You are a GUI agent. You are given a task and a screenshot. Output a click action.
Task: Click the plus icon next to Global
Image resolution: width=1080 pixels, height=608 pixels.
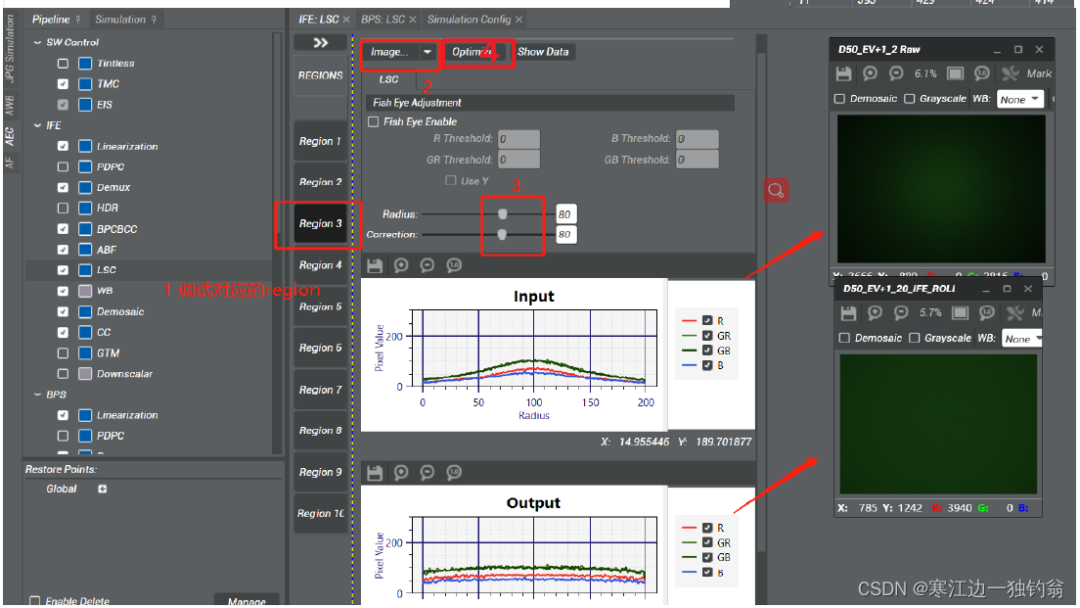click(103, 489)
